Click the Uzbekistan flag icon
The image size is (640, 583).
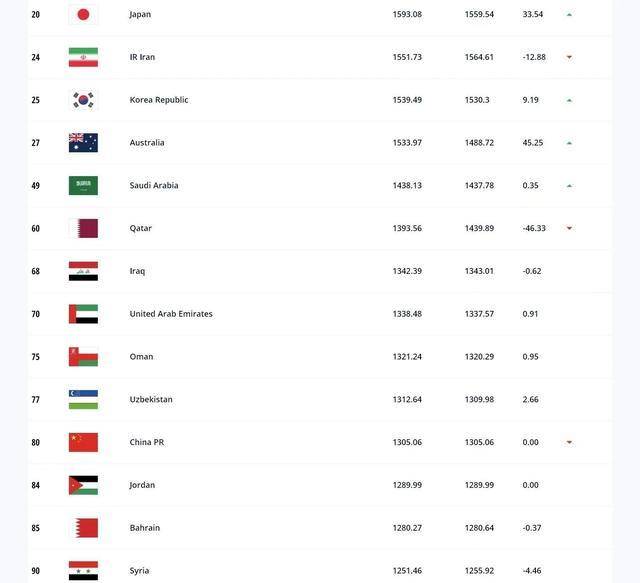coord(83,400)
